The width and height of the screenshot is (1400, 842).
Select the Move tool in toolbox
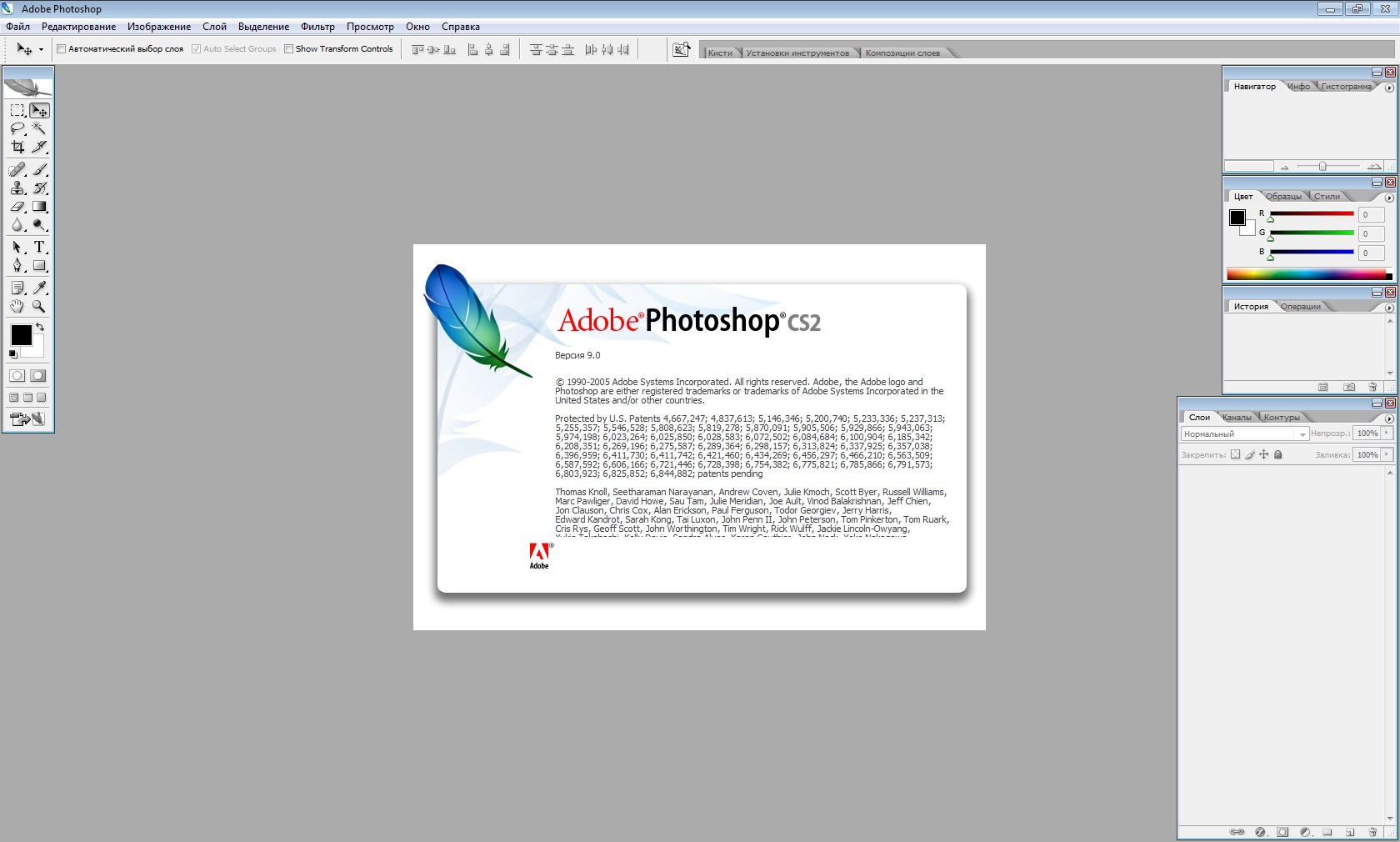(x=39, y=110)
